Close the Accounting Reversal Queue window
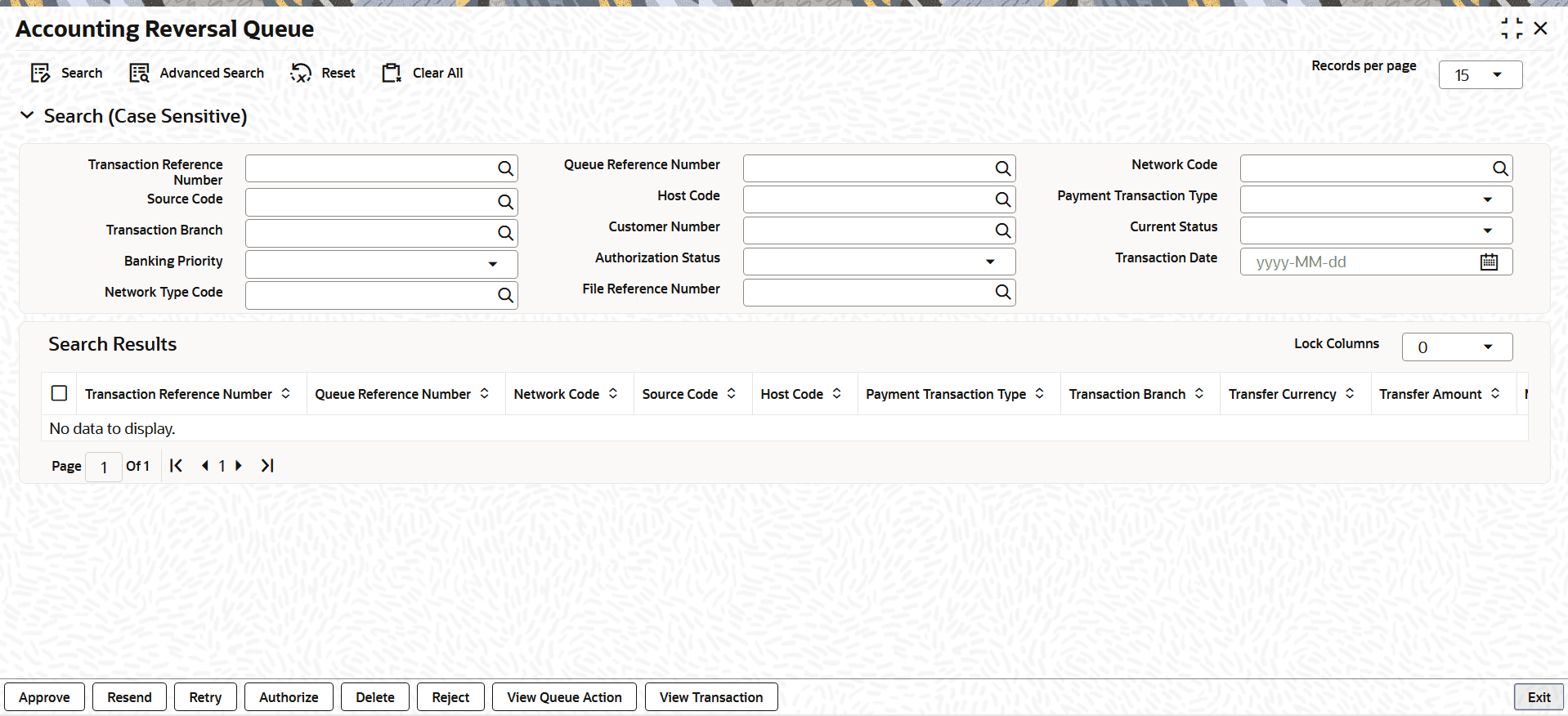Viewport: 1568px width, 716px height. coord(1540,29)
